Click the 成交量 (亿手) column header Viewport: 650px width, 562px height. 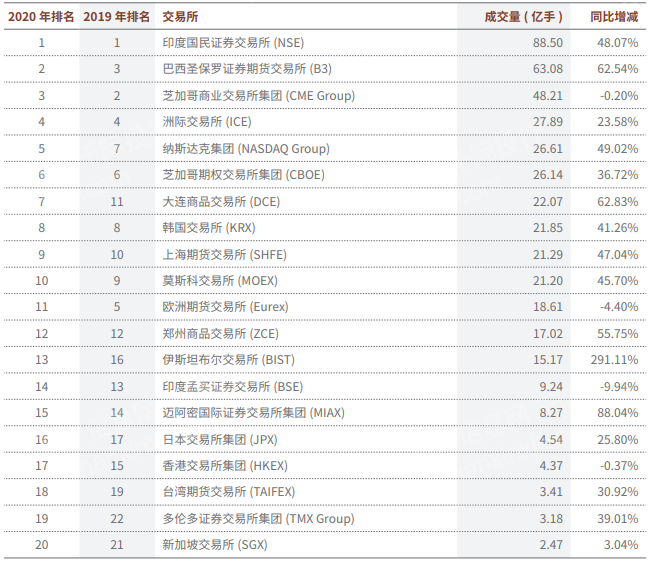(523, 17)
